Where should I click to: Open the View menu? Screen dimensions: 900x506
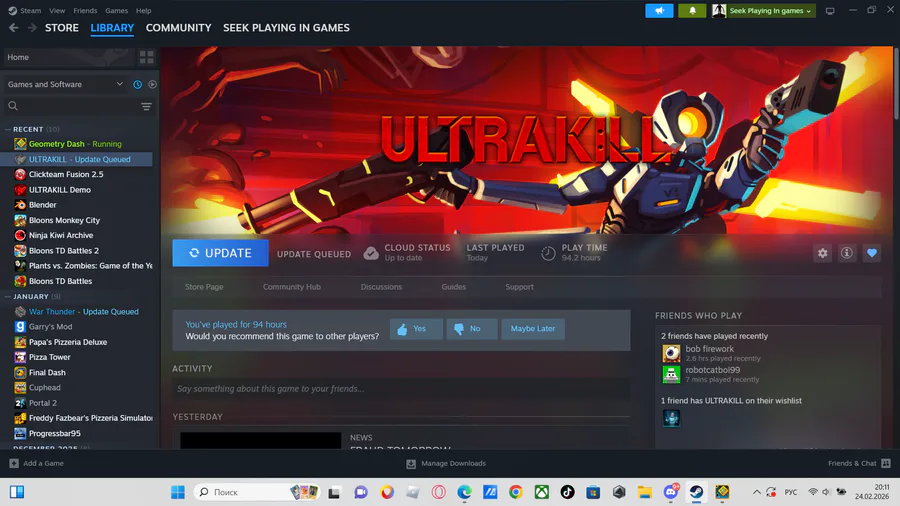pos(57,10)
